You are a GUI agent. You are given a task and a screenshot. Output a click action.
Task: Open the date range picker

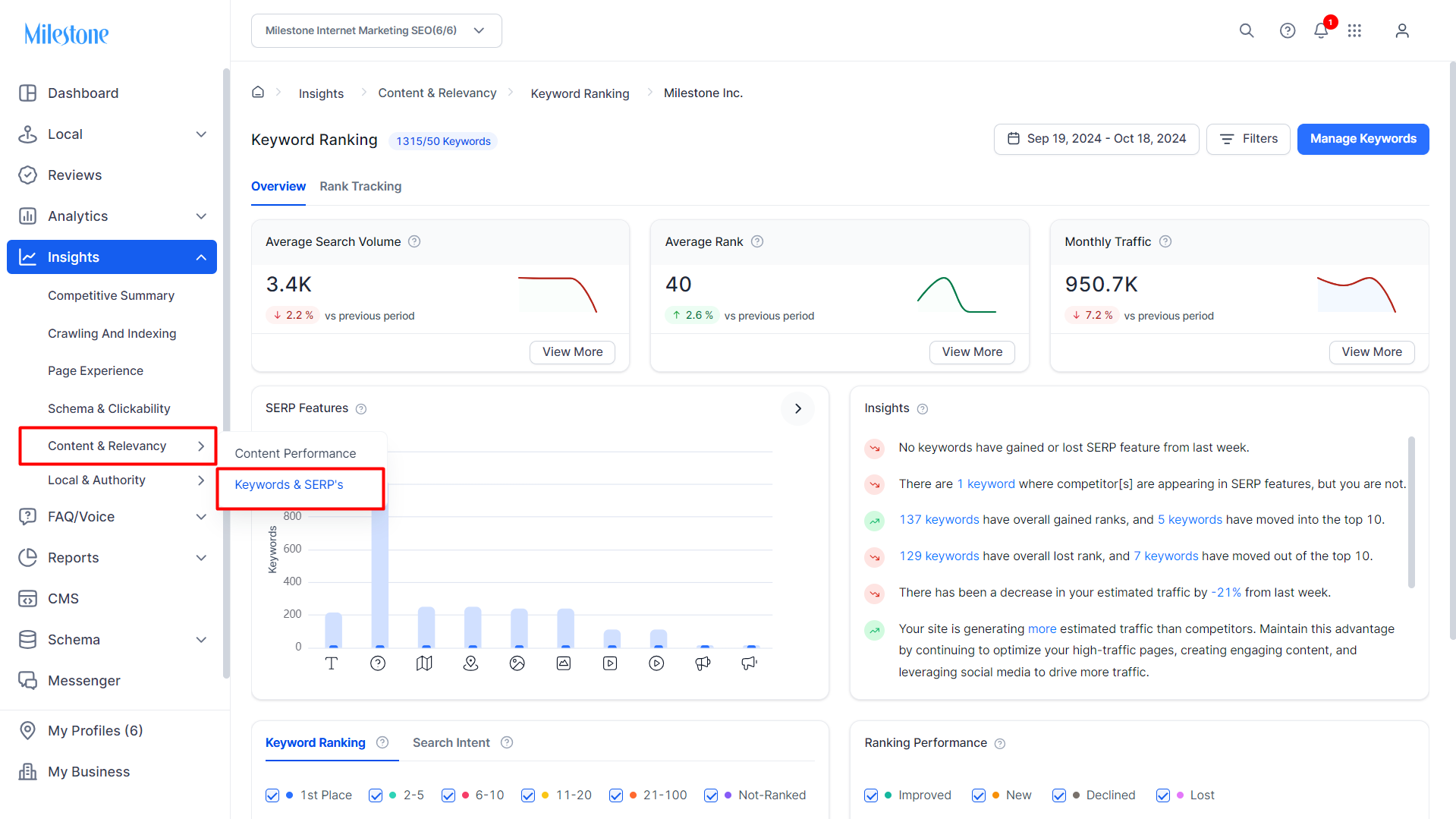click(1096, 139)
